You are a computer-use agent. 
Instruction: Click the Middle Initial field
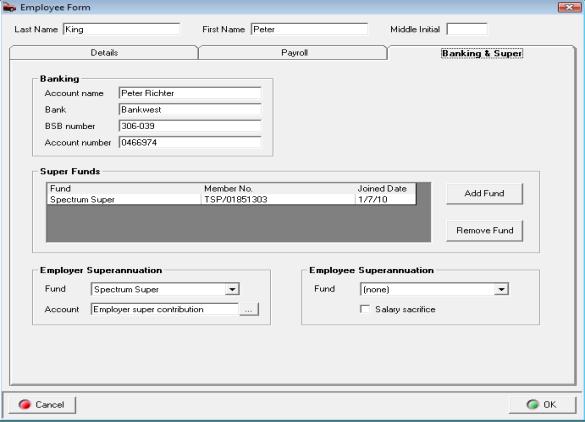(467, 29)
